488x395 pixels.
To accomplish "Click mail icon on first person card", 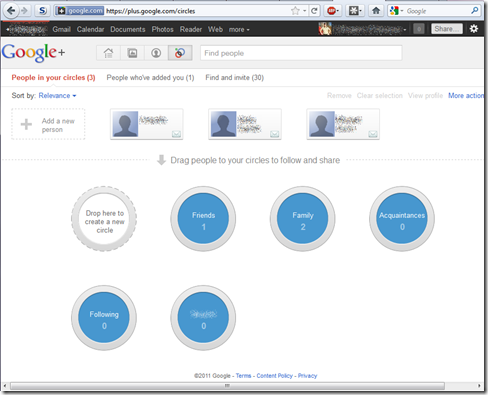I will click(176, 134).
